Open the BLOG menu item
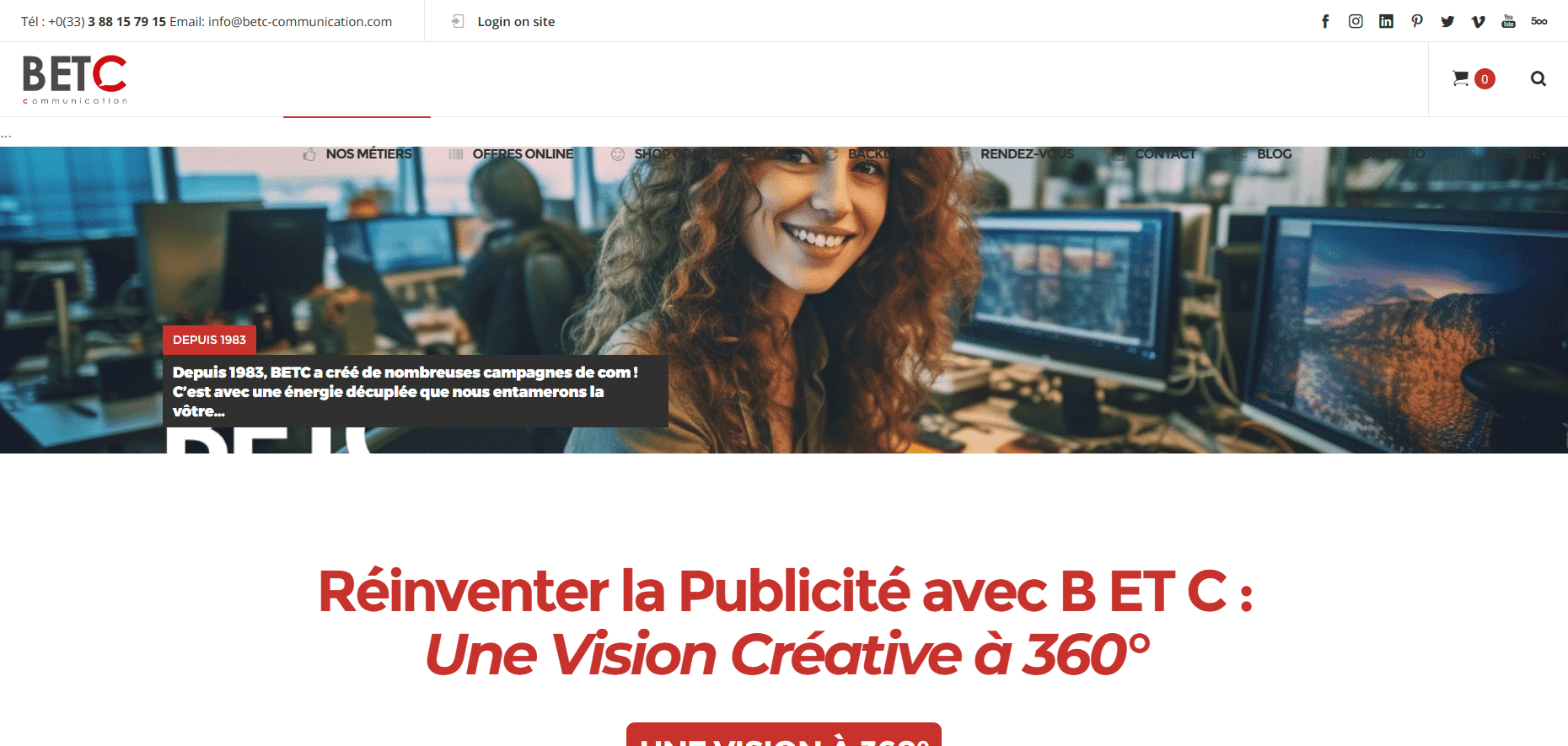Image resolution: width=1568 pixels, height=746 pixels. [1274, 153]
